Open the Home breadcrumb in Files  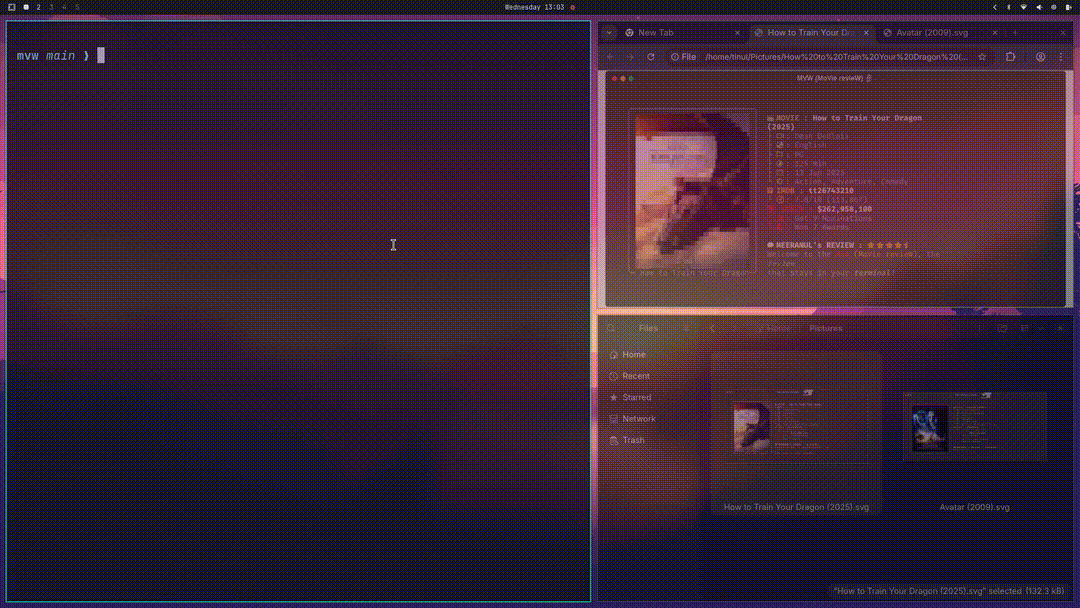pos(776,327)
